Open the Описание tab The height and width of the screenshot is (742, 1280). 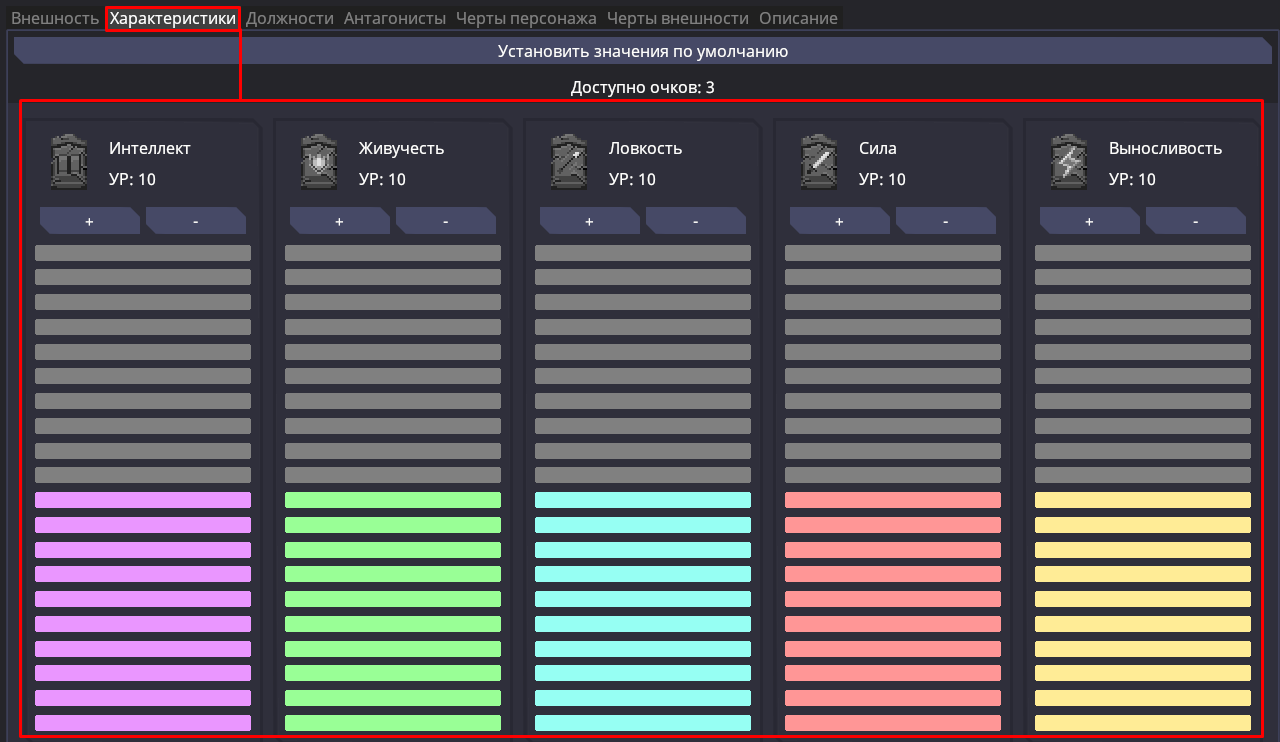point(798,18)
